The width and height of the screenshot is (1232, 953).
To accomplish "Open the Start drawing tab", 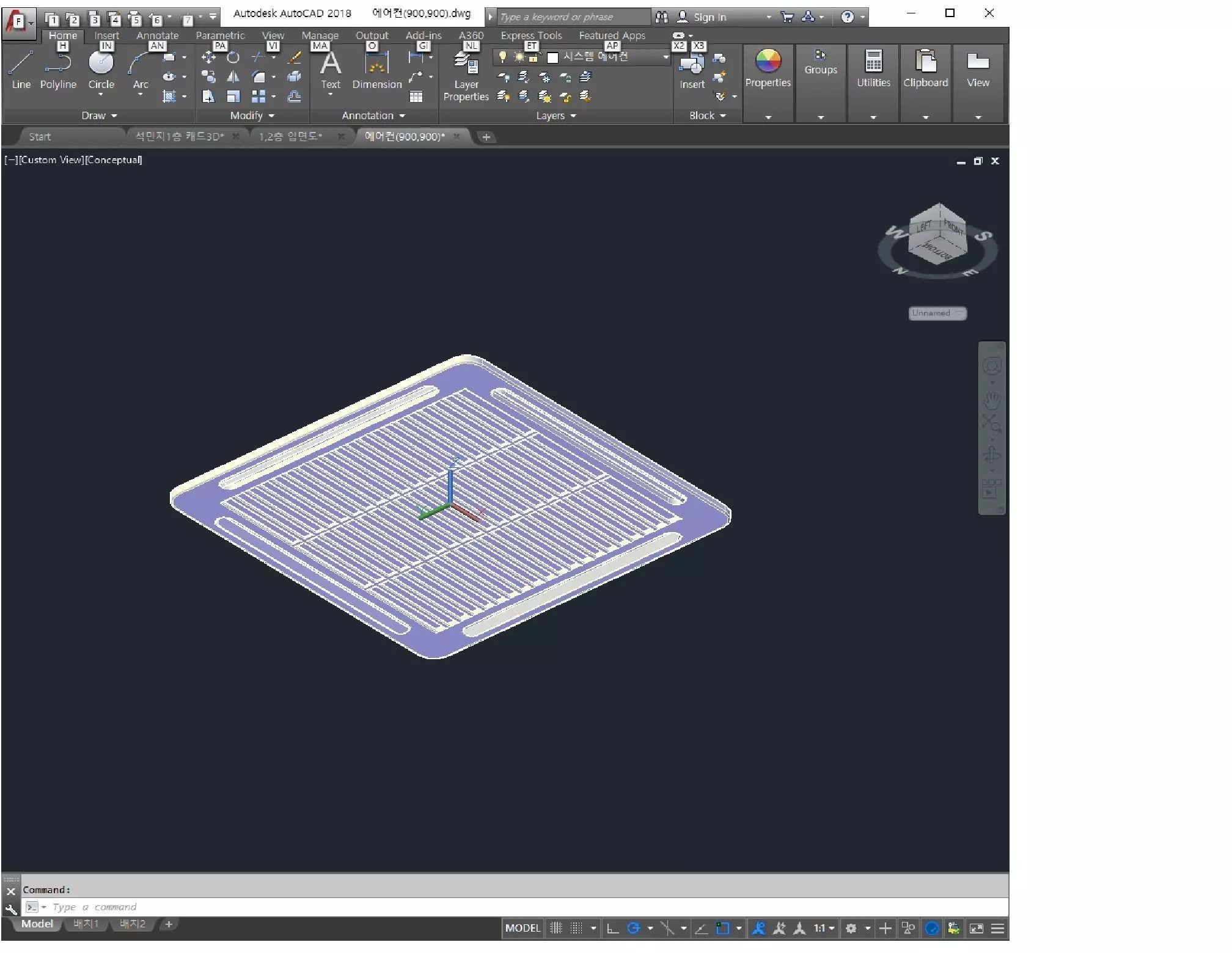I will pyautogui.click(x=40, y=137).
